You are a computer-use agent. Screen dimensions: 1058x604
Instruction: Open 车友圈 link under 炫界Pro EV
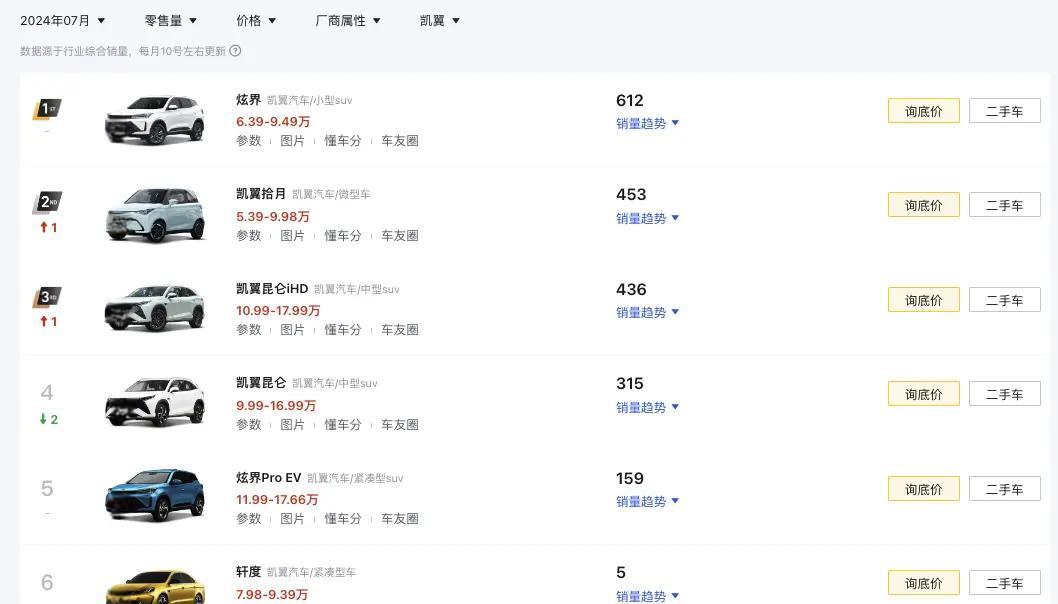tap(399, 519)
